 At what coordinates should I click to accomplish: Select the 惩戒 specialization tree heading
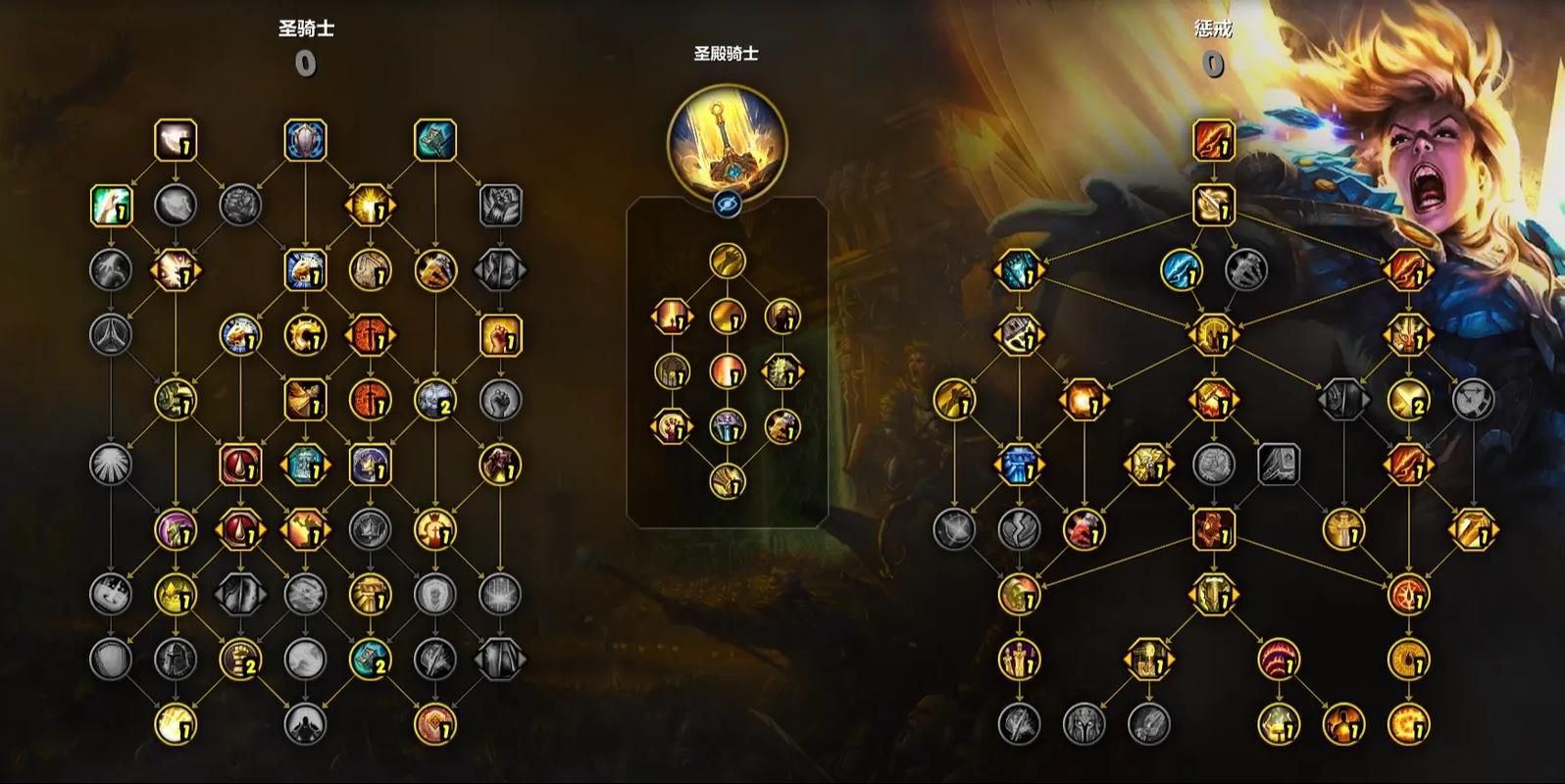[1214, 28]
